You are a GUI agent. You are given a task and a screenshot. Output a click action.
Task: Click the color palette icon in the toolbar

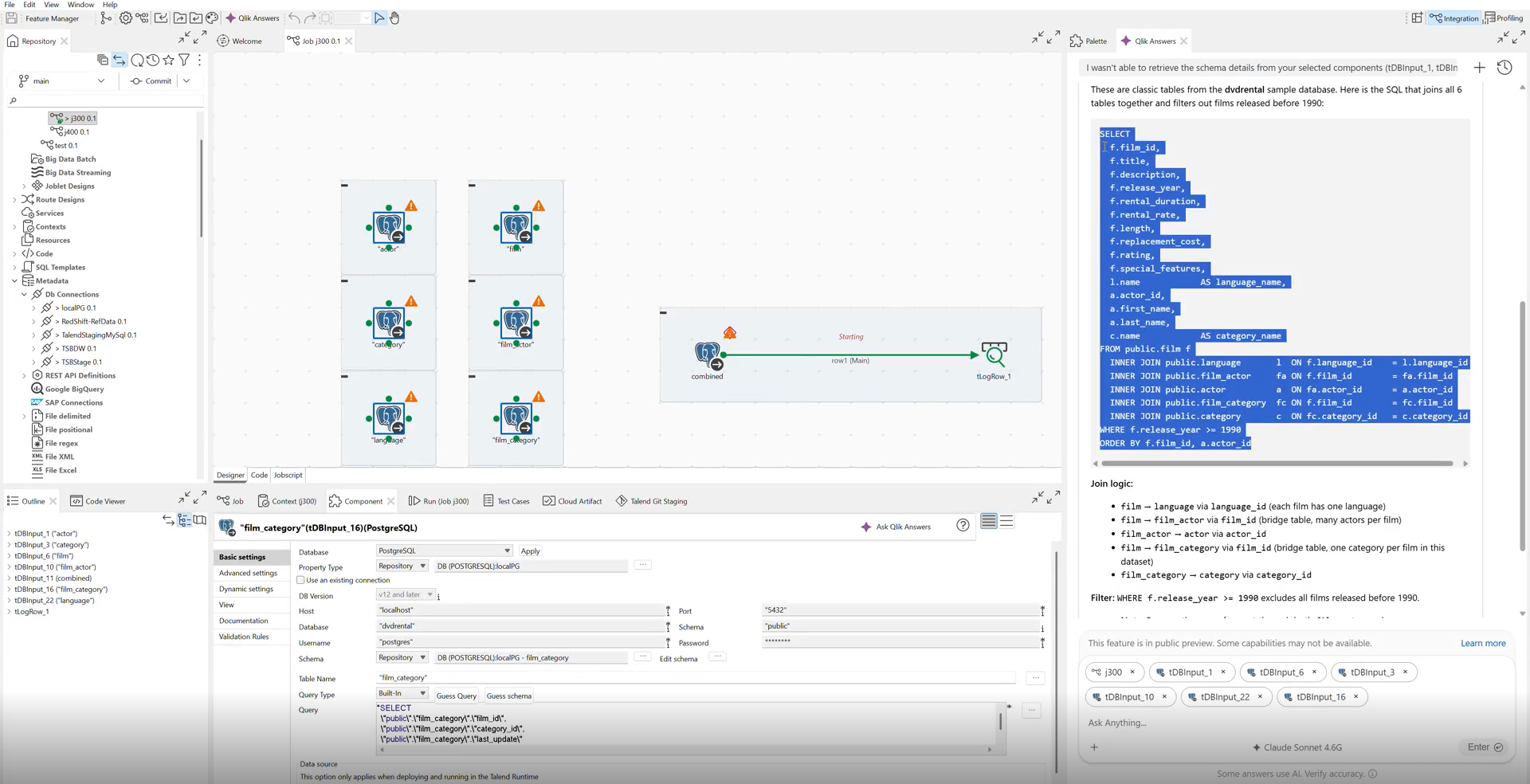coord(212,18)
